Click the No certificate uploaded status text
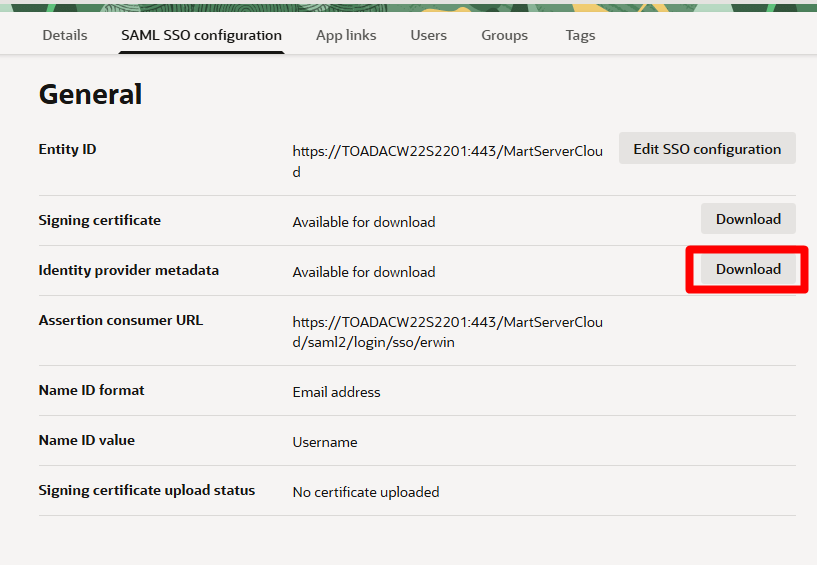Screen dimensions: 817x565 [x=365, y=492]
